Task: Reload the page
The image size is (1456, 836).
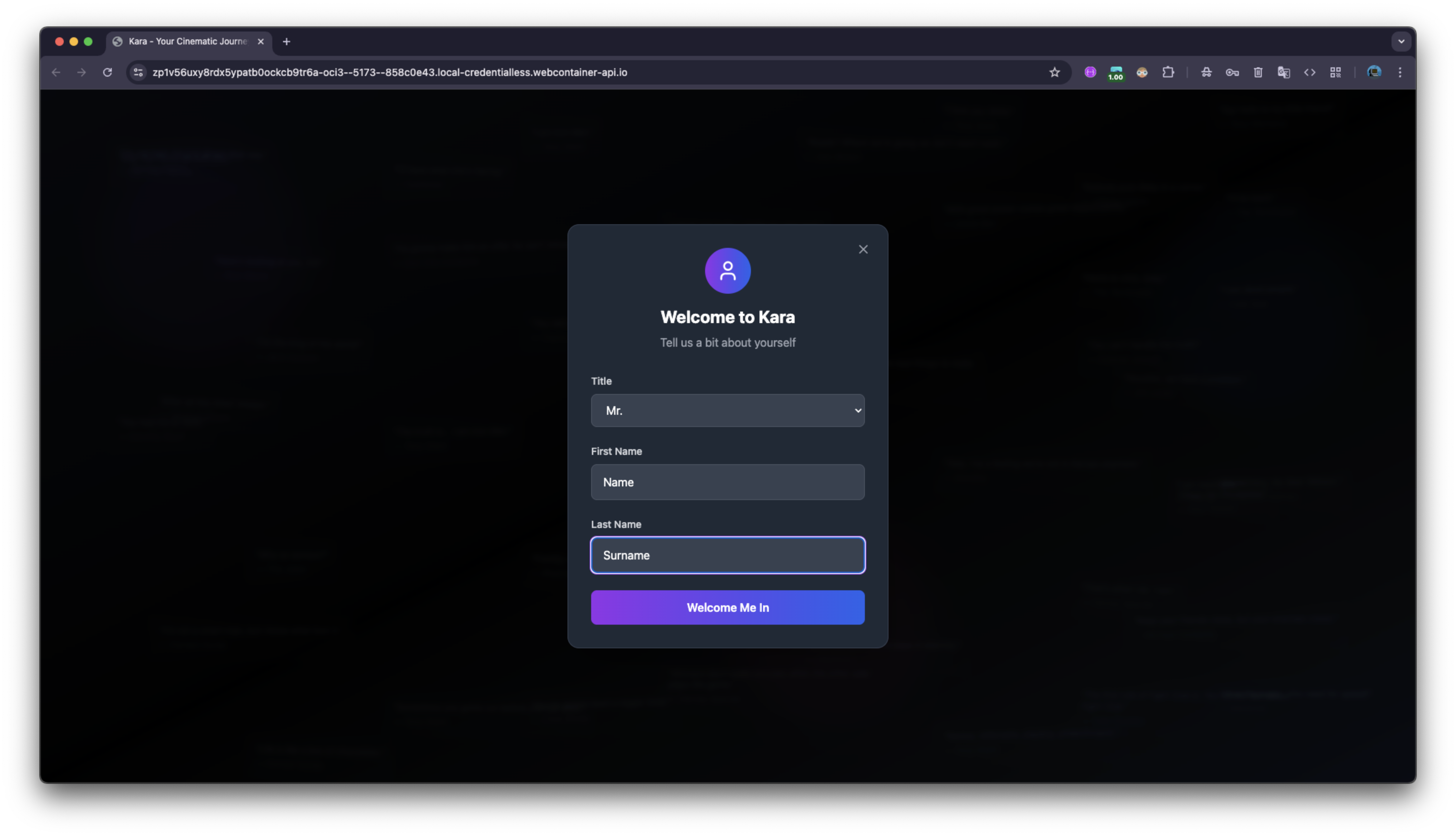Action: [107, 72]
